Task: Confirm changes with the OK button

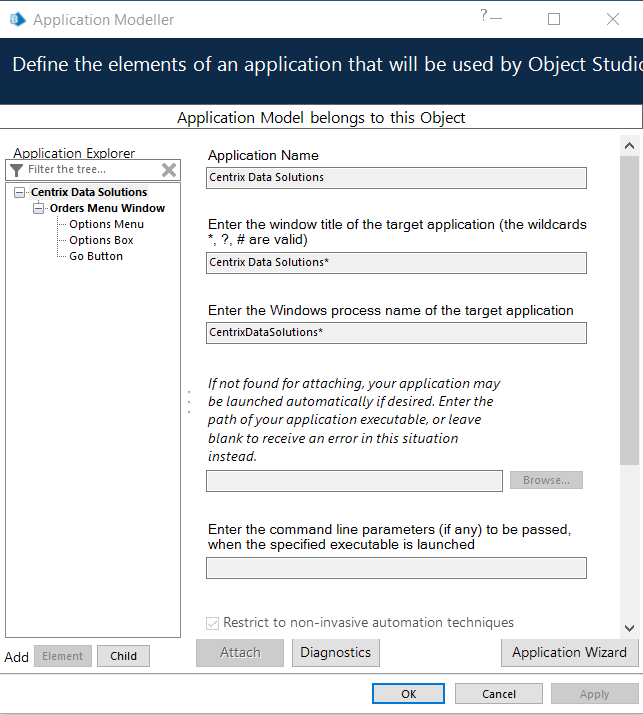Action: 408,694
